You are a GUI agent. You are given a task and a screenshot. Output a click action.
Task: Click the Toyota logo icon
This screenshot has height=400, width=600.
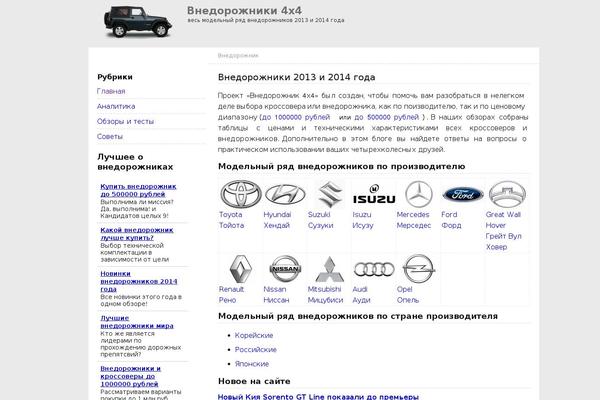(241, 194)
